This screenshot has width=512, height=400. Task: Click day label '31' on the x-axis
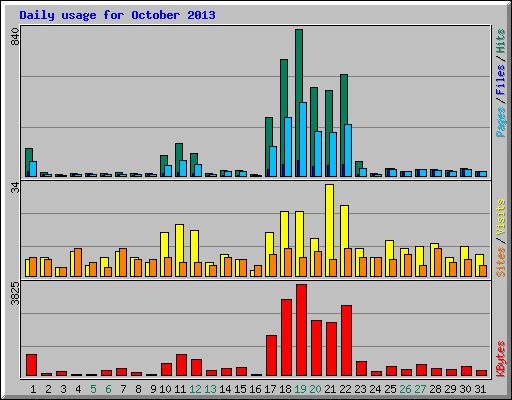(480, 389)
